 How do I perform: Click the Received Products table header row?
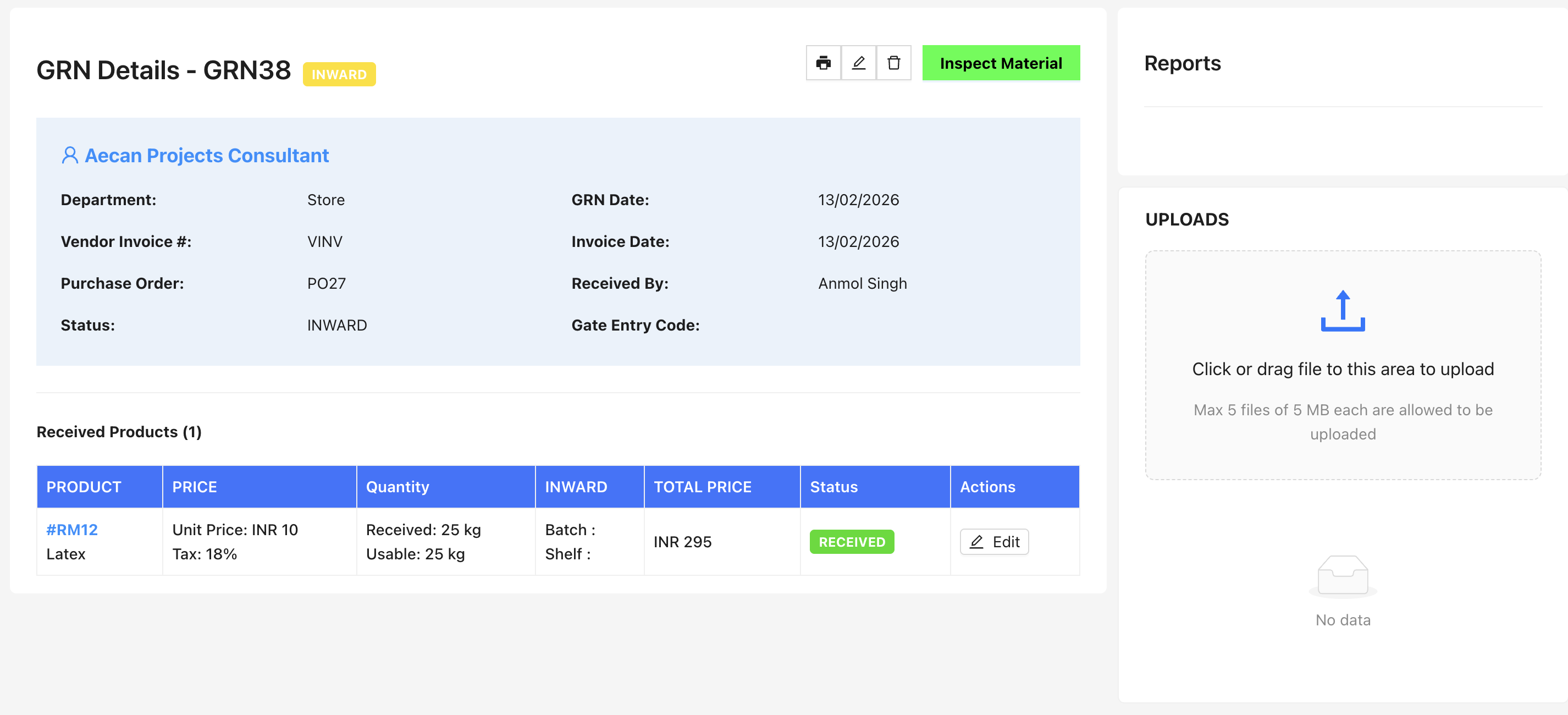coord(548,487)
